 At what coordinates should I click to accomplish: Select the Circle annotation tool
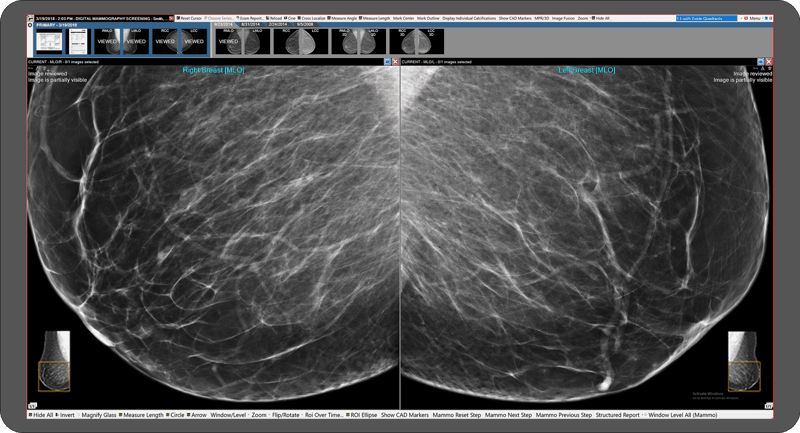[175, 415]
